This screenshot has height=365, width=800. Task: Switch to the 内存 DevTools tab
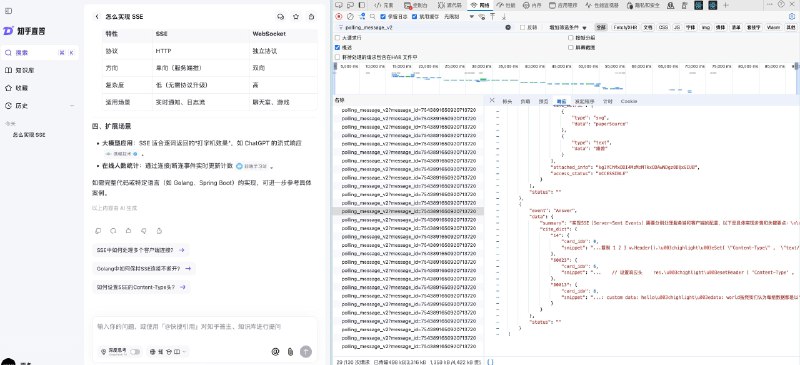click(532, 5)
